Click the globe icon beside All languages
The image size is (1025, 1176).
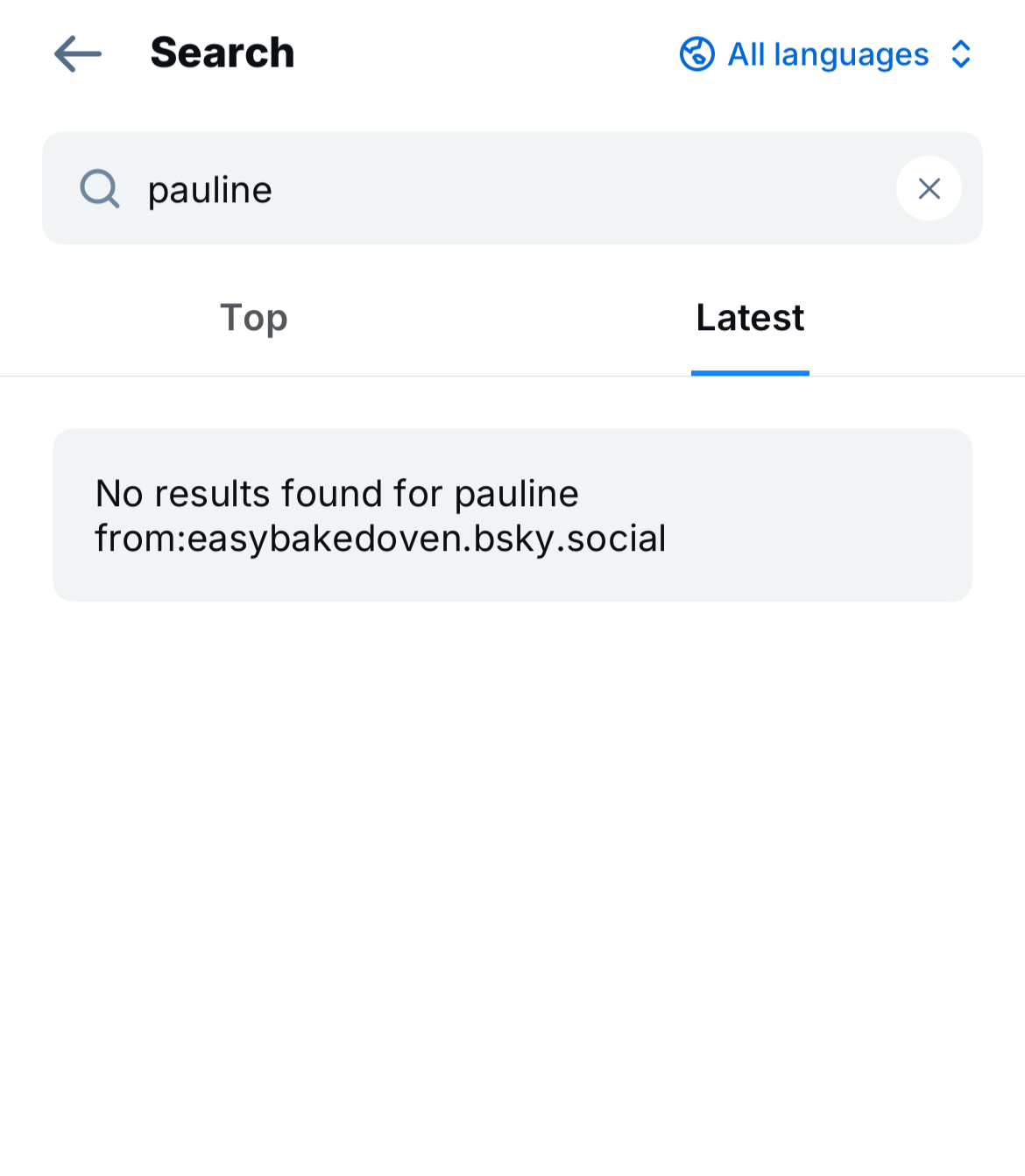pyautogui.click(x=697, y=54)
